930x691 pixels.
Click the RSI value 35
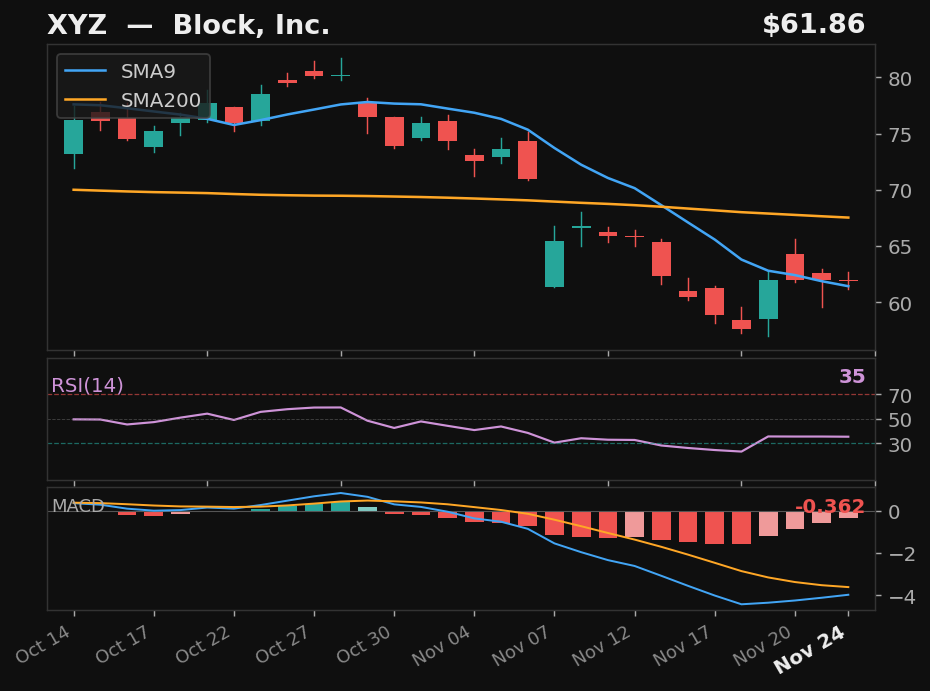(x=852, y=376)
